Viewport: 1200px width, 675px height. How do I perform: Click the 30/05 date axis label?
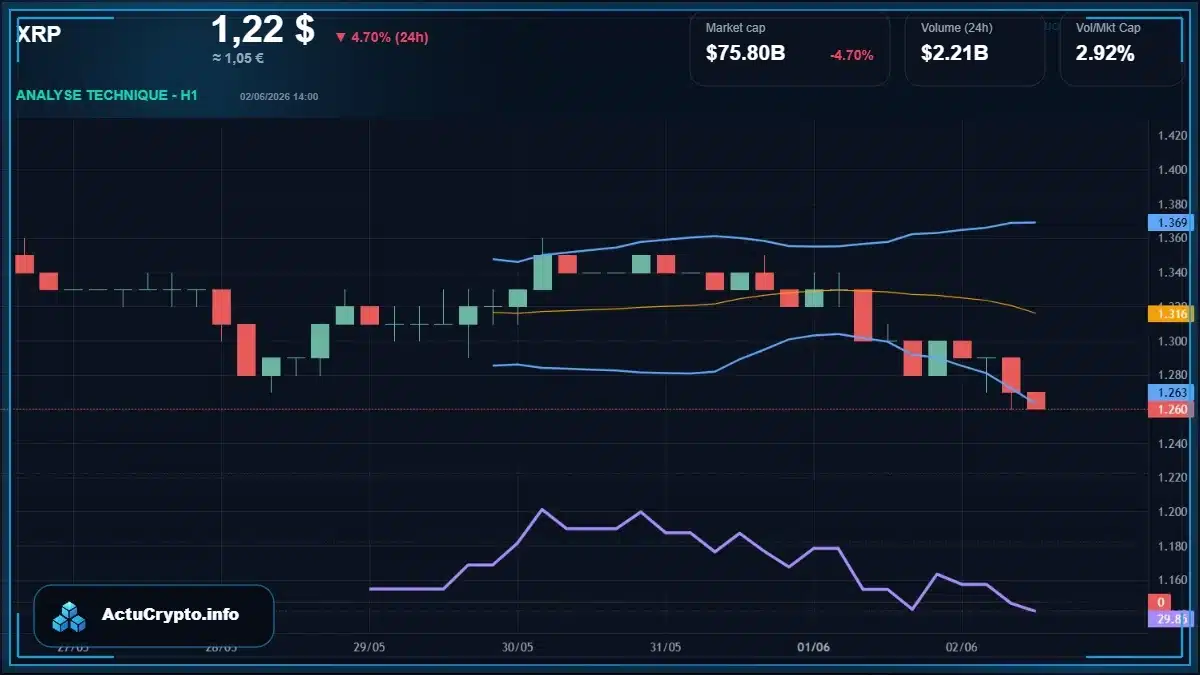click(517, 647)
